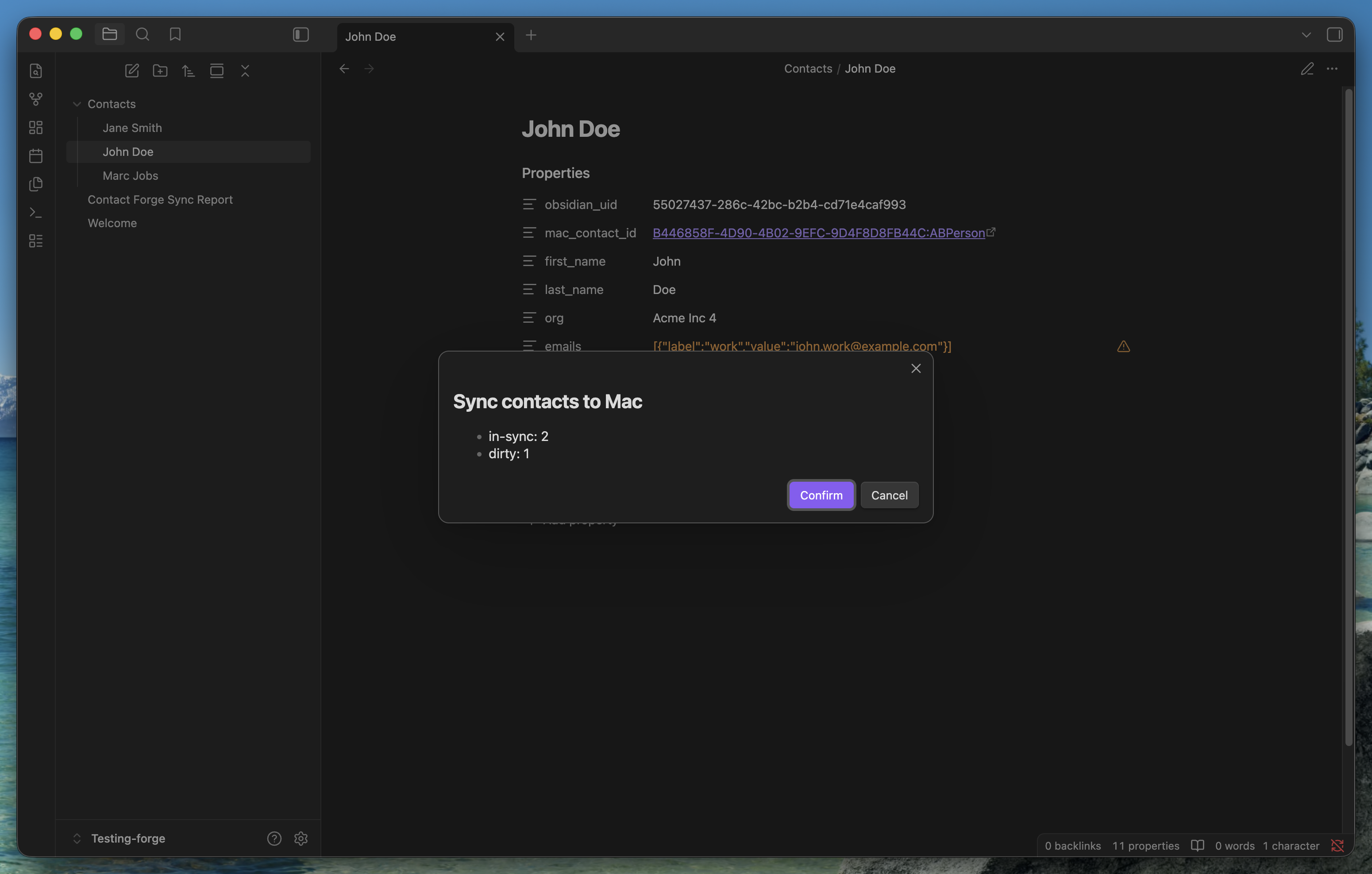Viewport: 1372px width, 874px height.
Task: Open the tab list dropdown chevron
Action: tap(1306, 35)
